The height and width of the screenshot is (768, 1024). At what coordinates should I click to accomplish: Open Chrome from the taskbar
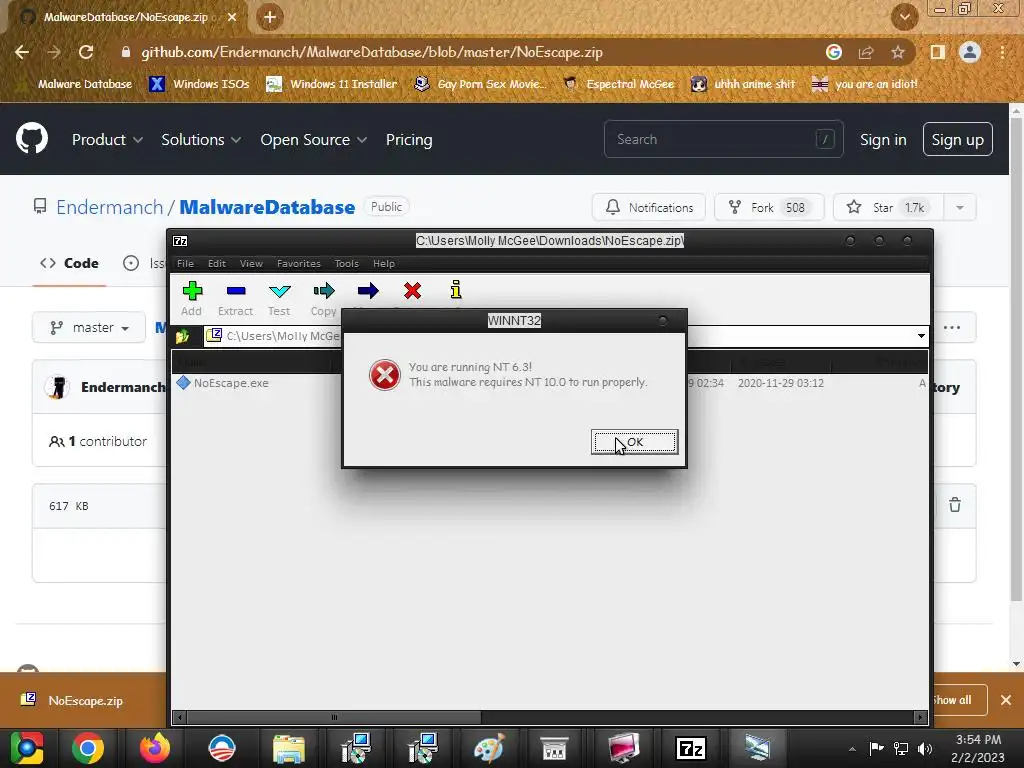(88, 748)
